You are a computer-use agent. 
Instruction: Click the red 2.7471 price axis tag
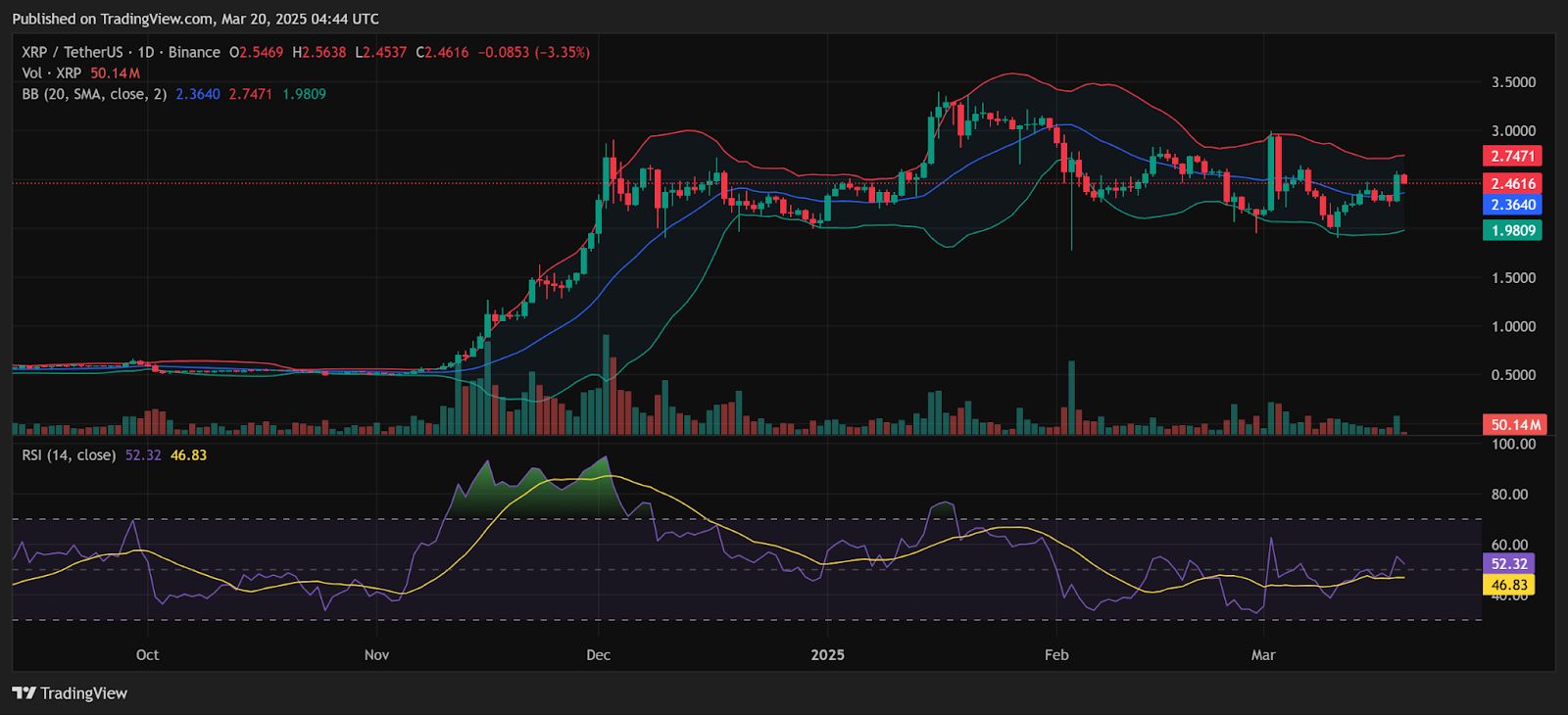1513,157
